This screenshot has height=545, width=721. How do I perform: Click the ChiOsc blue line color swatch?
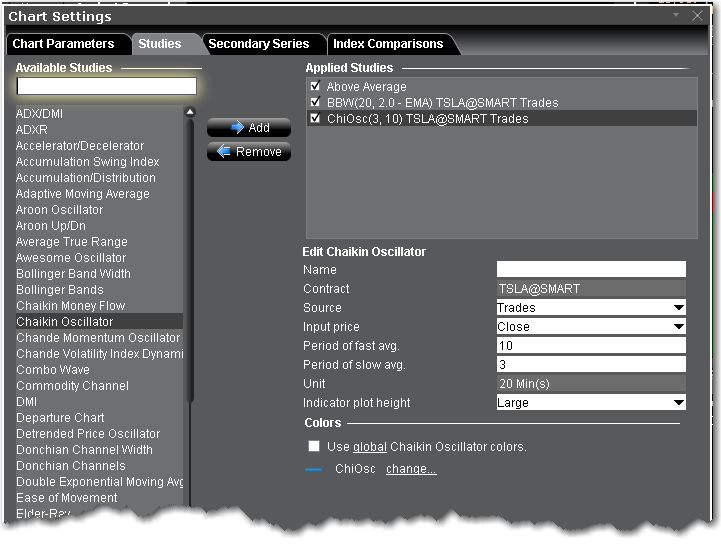click(314, 469)
